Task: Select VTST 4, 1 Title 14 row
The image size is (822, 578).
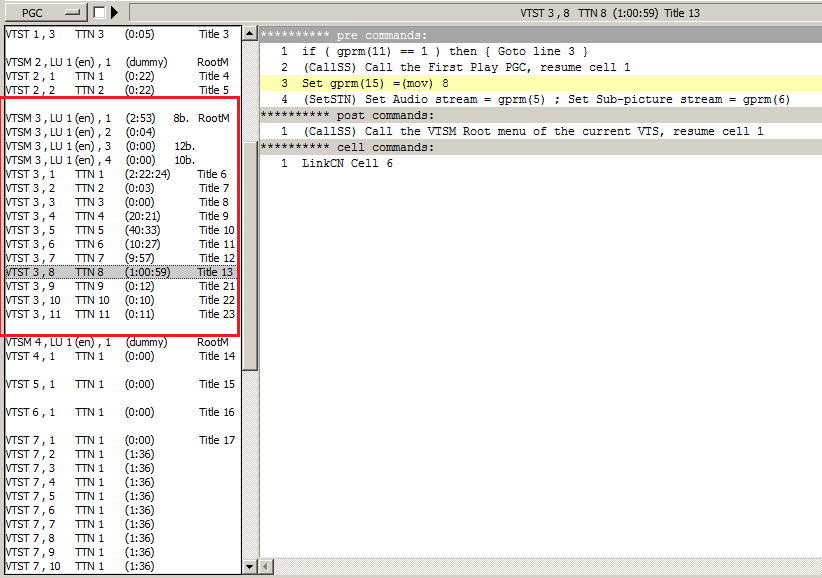Action: (122, 356)
